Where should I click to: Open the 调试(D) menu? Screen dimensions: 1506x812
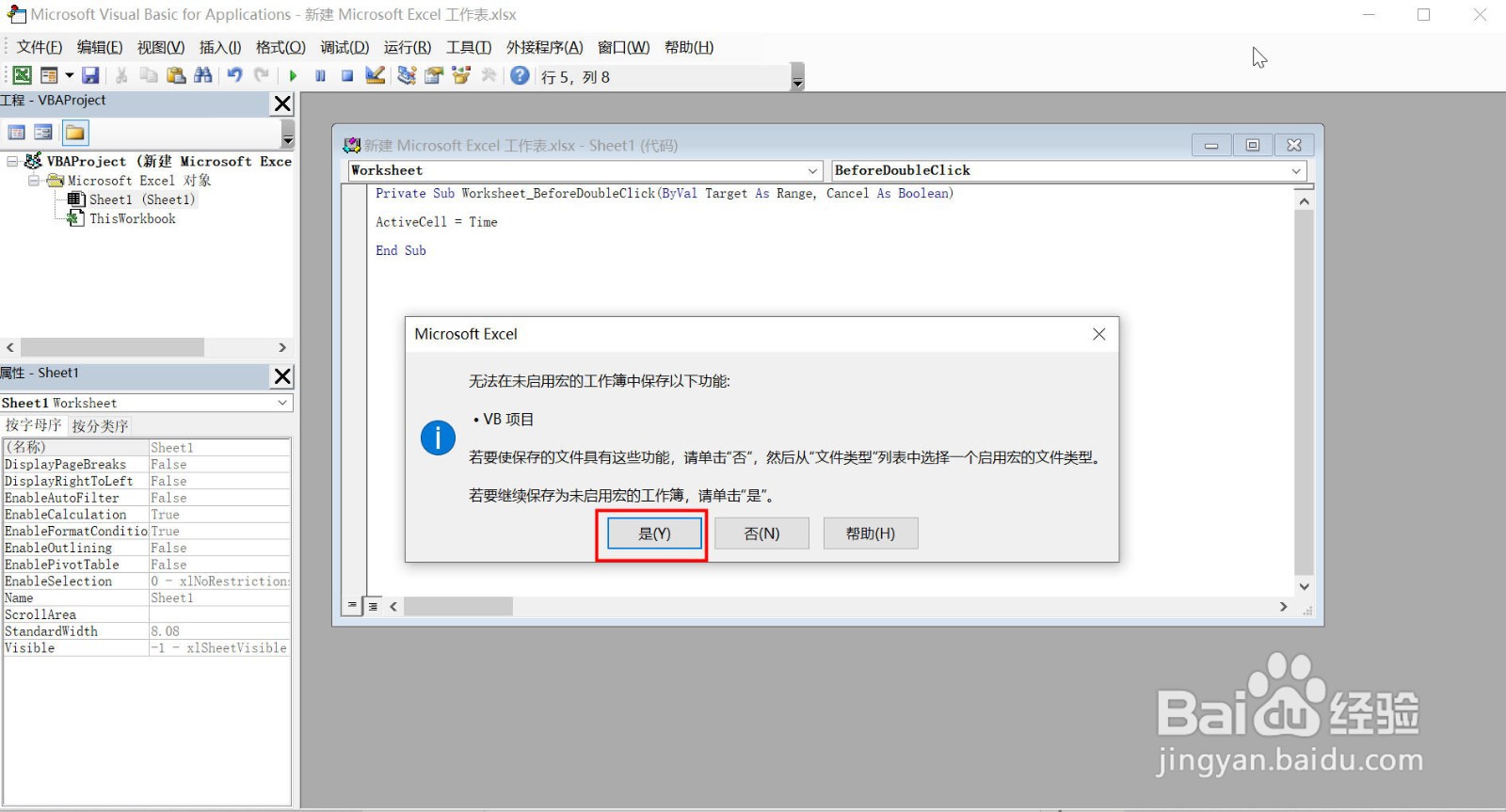click(344, 47)
